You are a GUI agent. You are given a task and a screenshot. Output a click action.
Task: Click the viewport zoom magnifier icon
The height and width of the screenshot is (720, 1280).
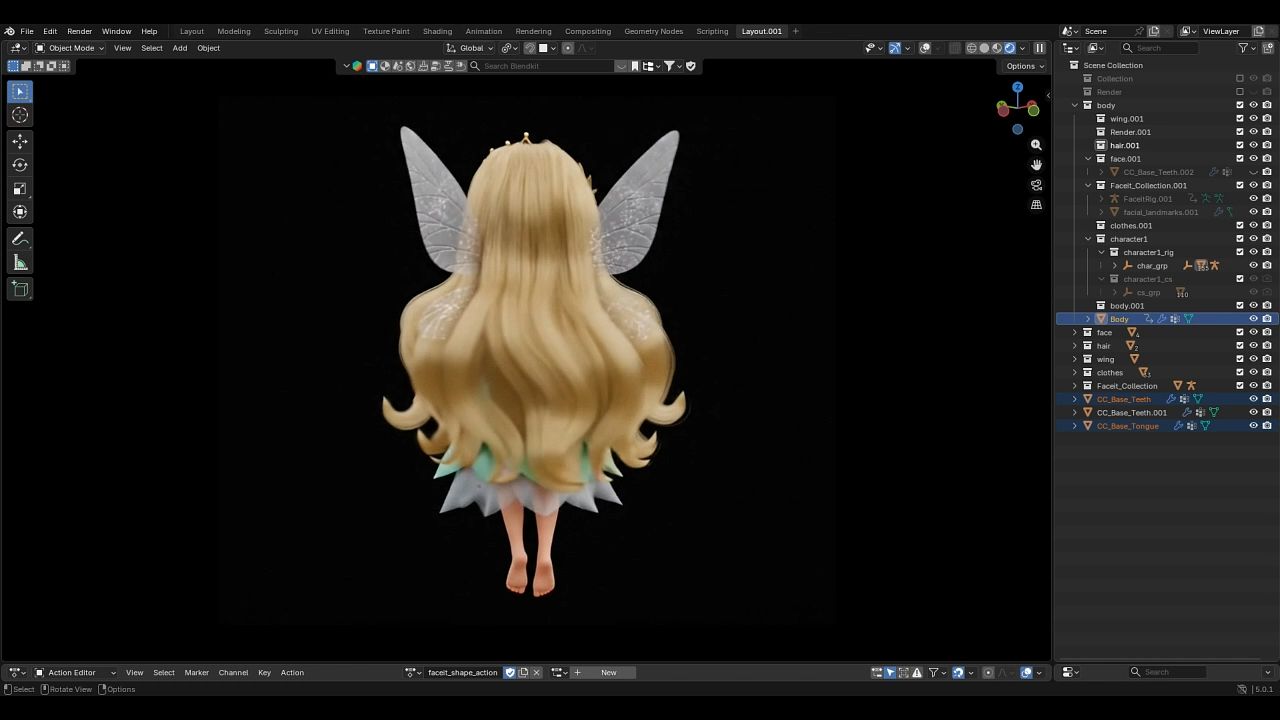point(1036,145)
